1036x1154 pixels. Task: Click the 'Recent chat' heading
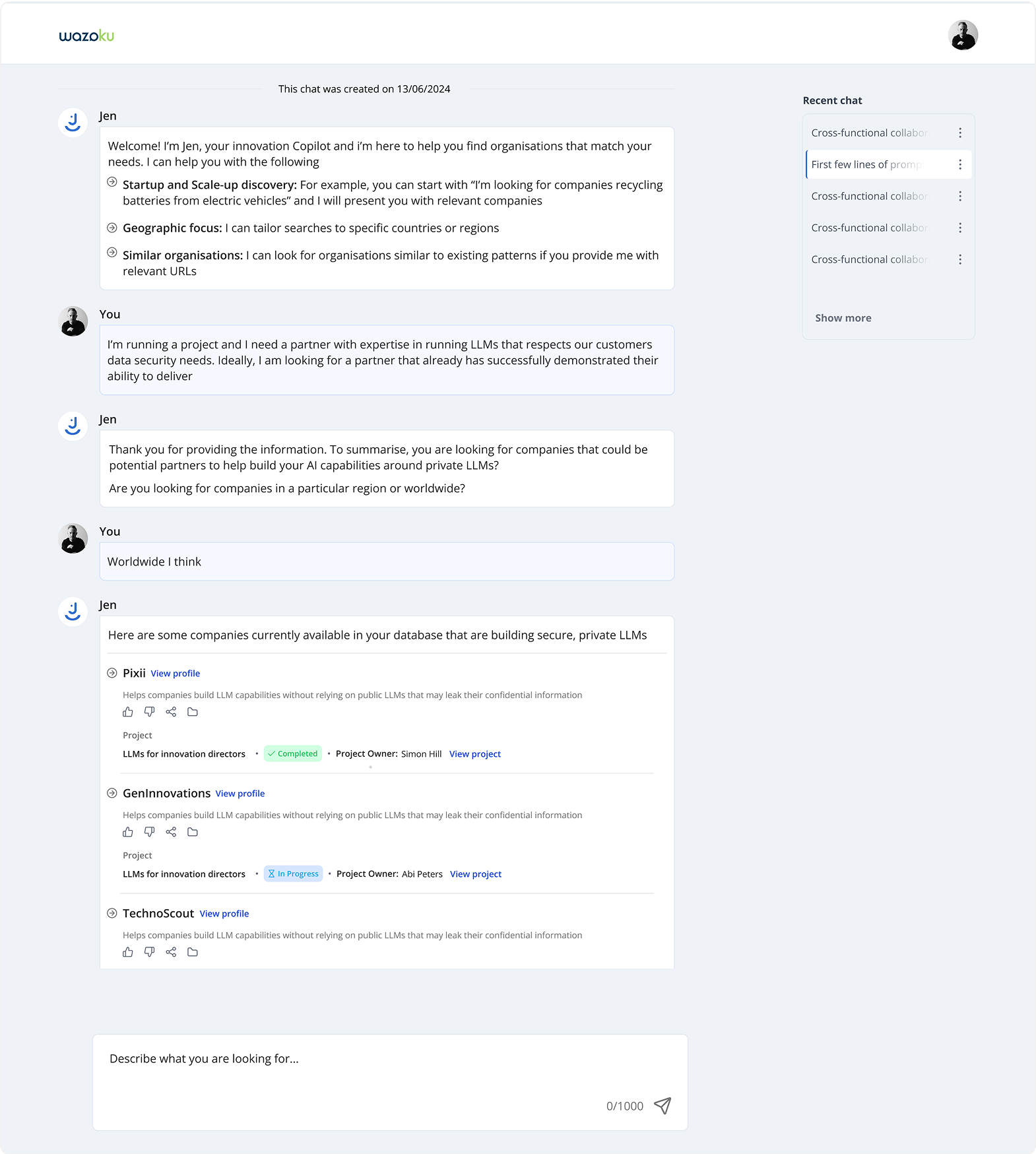(x=833, y=100)
